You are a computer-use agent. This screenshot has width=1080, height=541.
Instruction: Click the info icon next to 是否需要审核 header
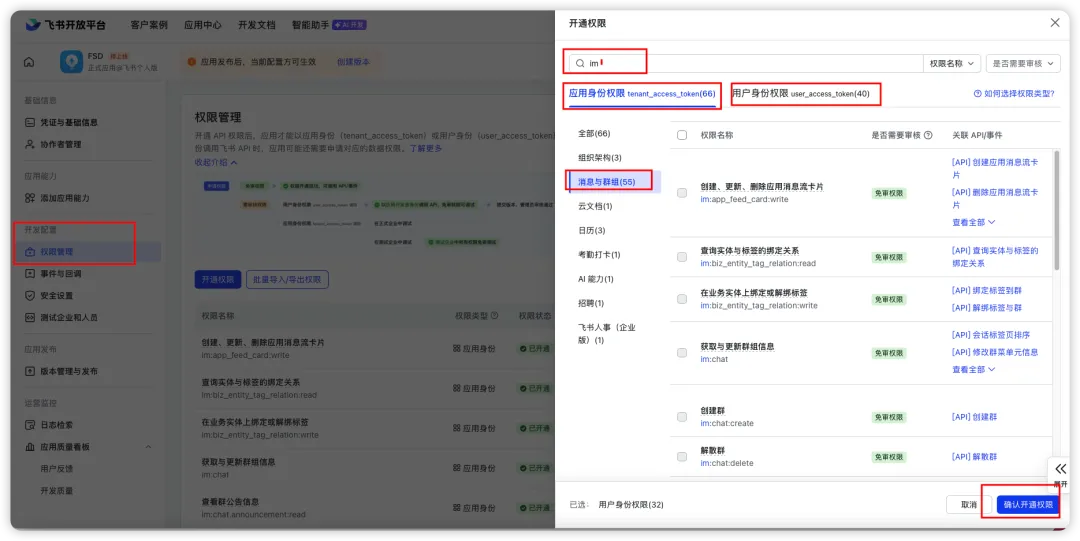tap(928, 135)
